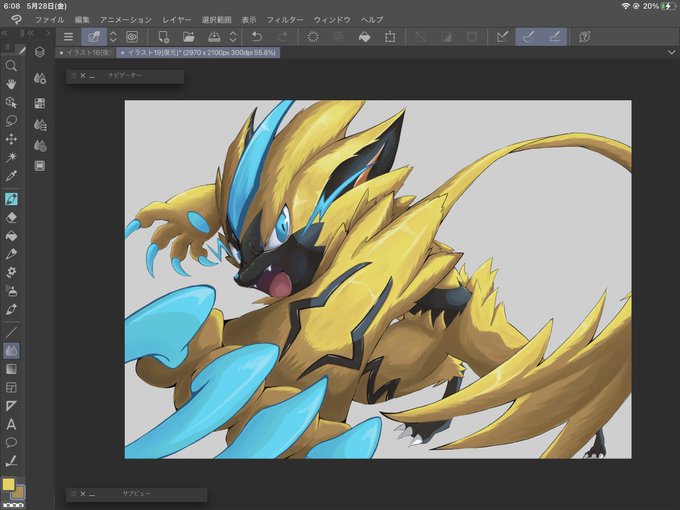This screenshot has height=510, width=680.
Task: Select the Figure line tool
Action: click(x=11, y=333)
